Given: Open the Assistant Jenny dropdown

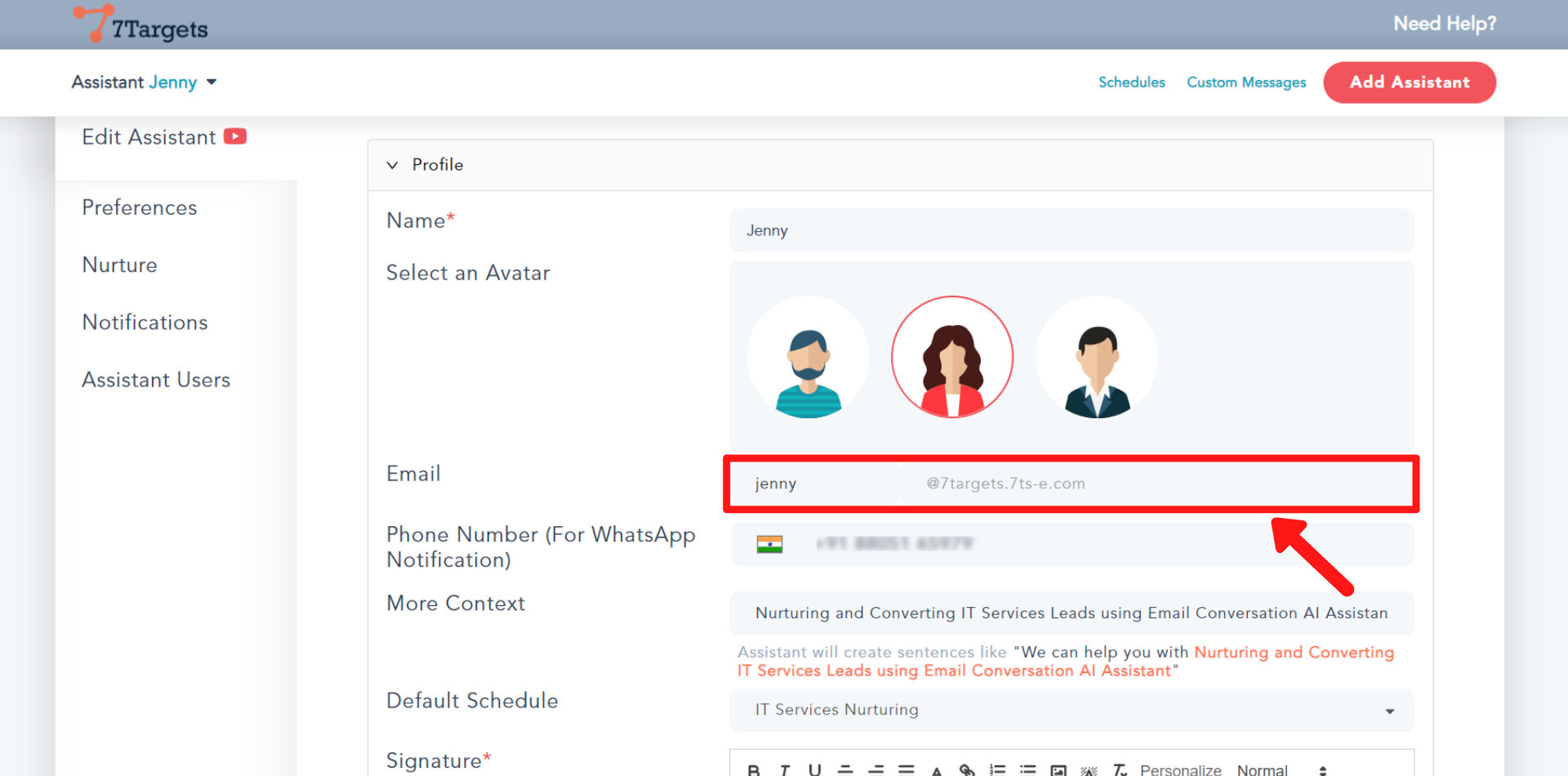Looking at the screenshot, I should coord(212,82).
